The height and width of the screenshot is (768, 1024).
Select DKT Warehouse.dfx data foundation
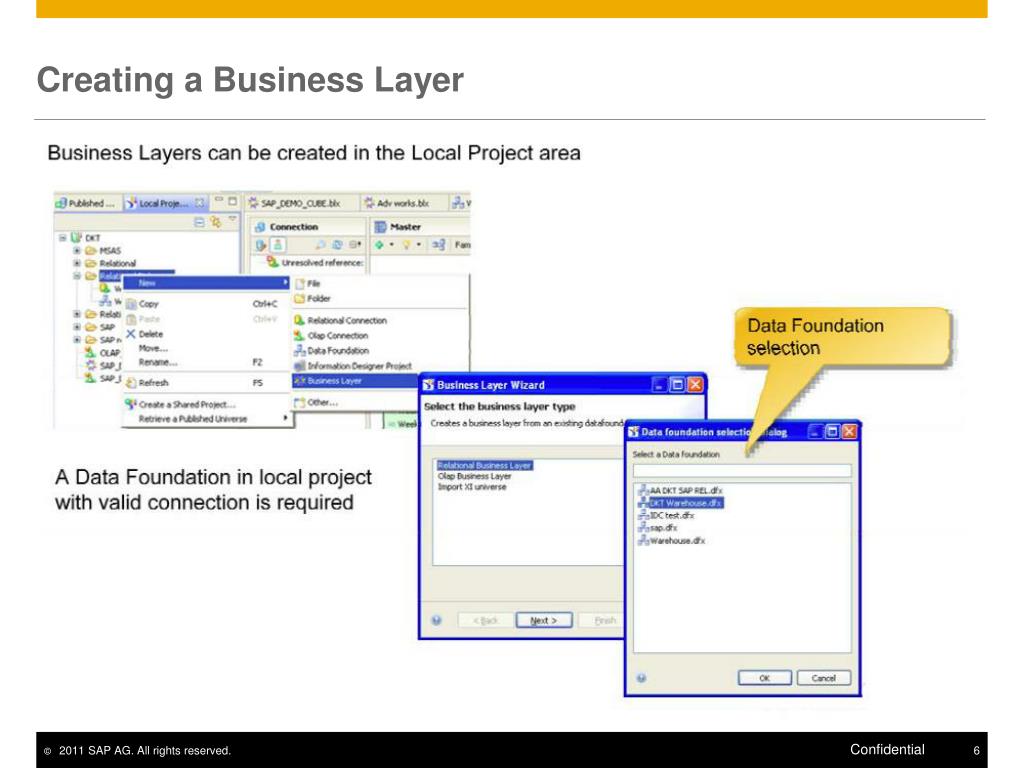[x=680, y=503]
